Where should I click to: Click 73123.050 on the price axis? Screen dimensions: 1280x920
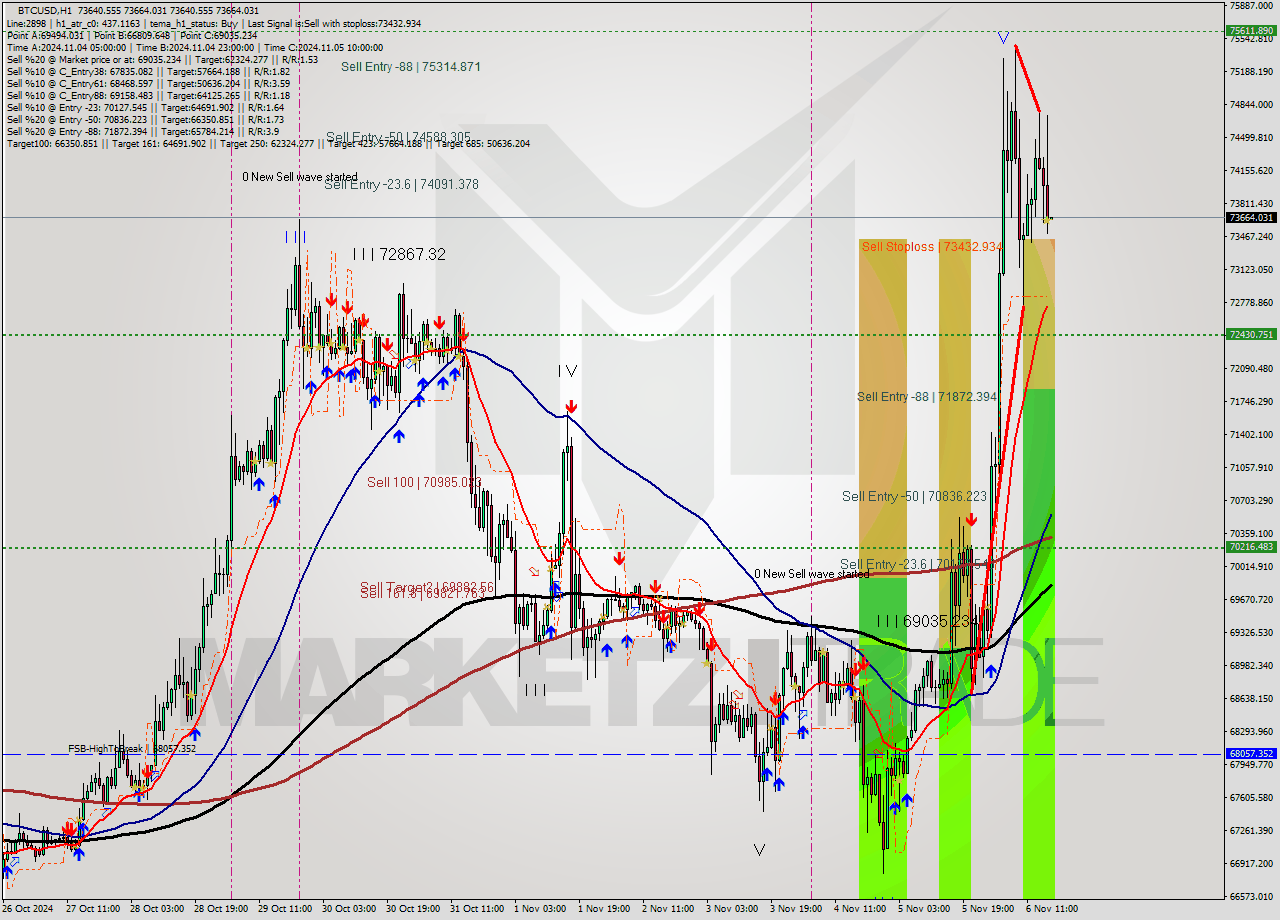tap(1251, 270)
